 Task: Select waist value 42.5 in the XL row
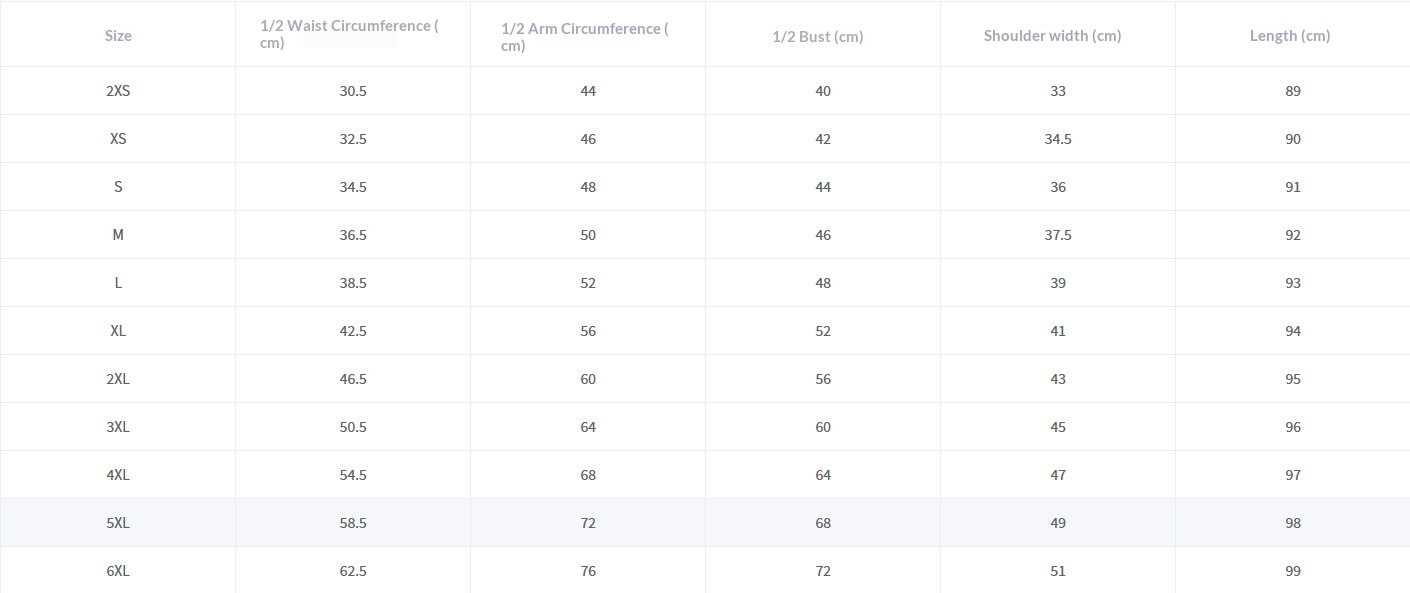coord(353,331)
